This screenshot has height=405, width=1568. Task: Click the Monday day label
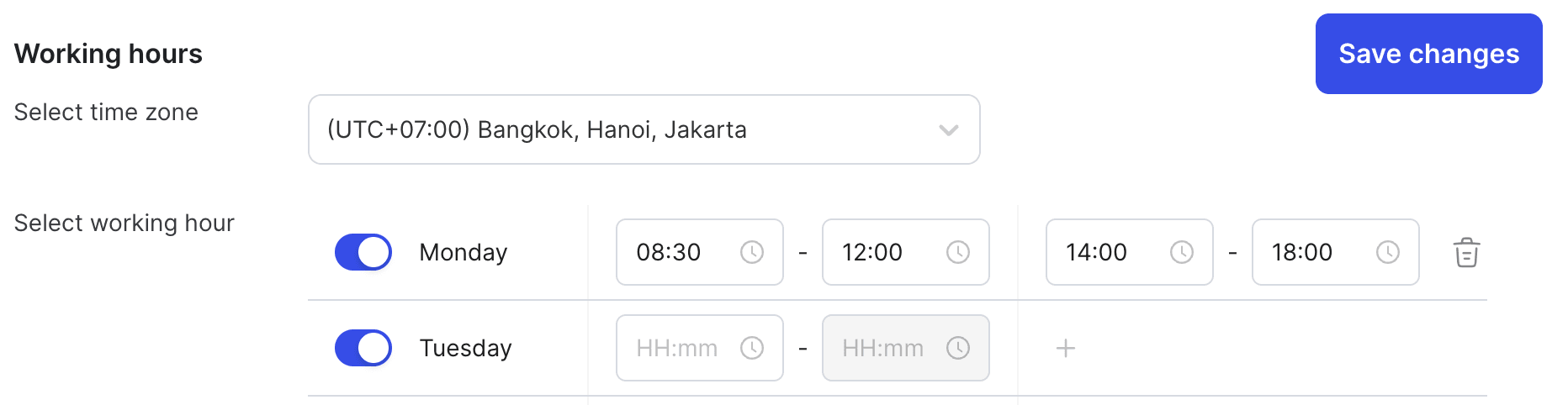464,252
